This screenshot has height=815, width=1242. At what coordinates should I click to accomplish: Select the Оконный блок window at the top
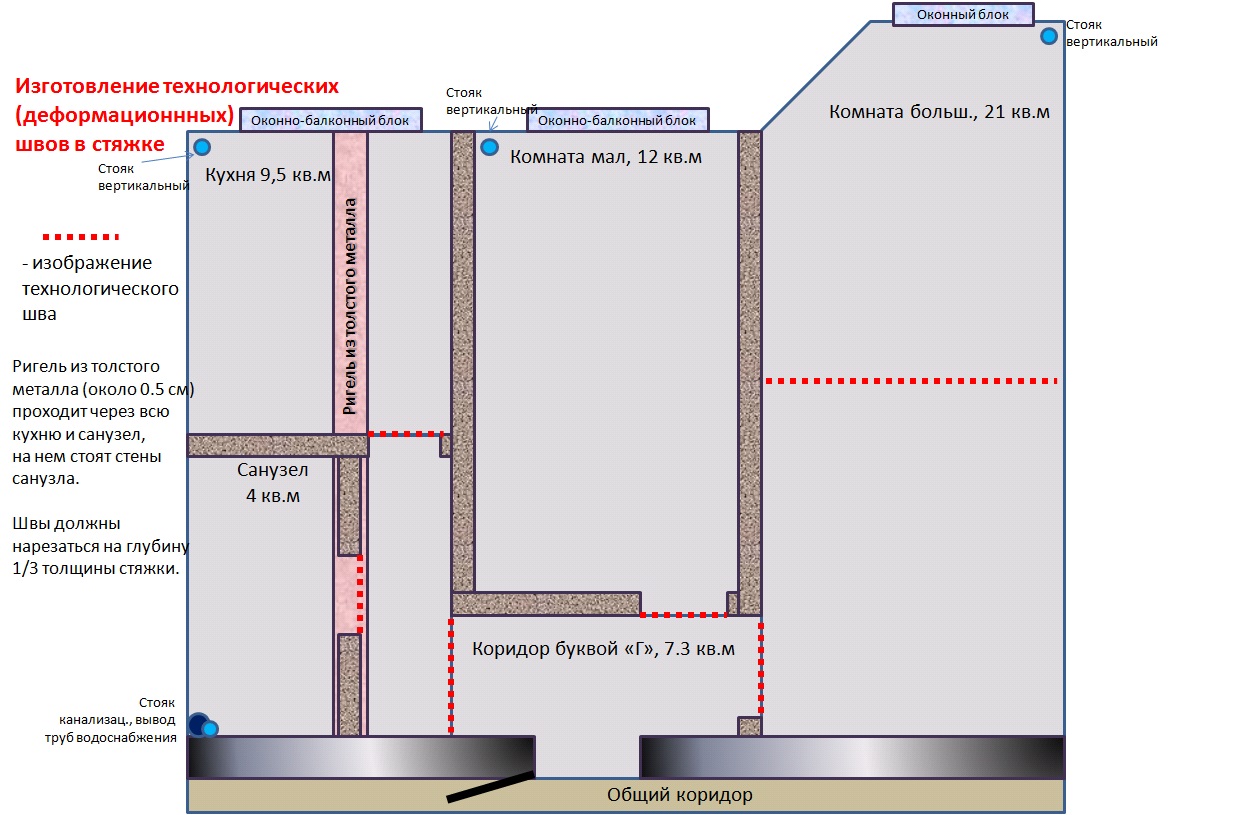(x=963, y=13)
